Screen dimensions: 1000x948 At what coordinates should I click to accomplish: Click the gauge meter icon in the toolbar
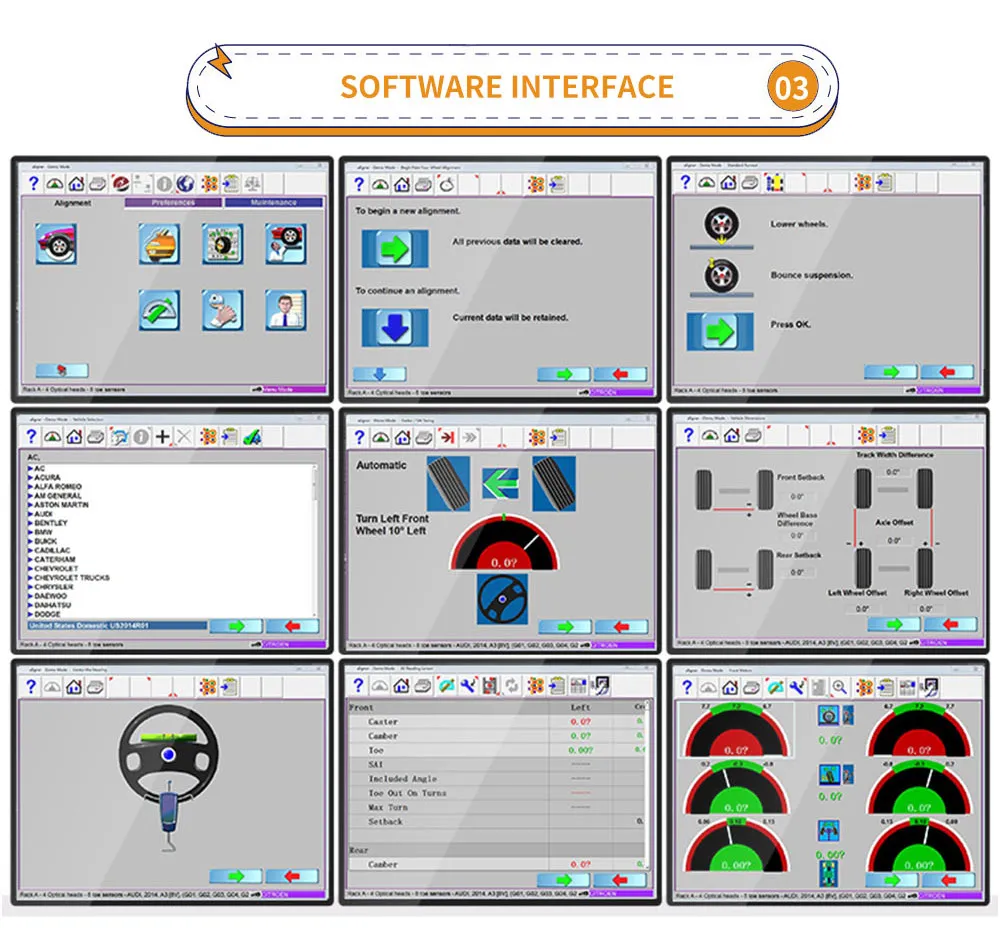(x=53, y=183)
